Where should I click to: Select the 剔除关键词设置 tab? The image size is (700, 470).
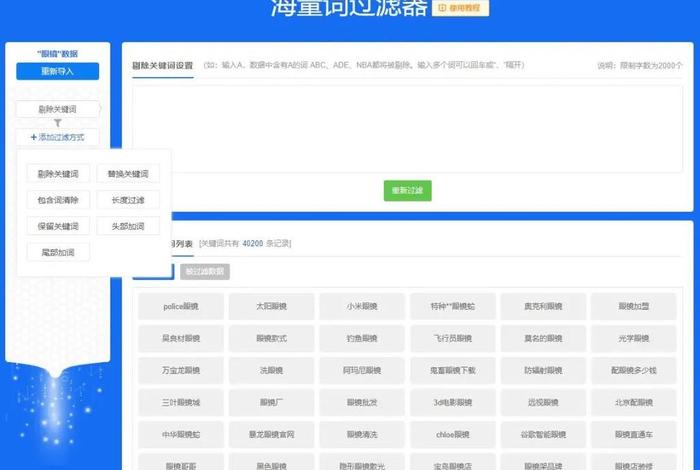(162, 66)
